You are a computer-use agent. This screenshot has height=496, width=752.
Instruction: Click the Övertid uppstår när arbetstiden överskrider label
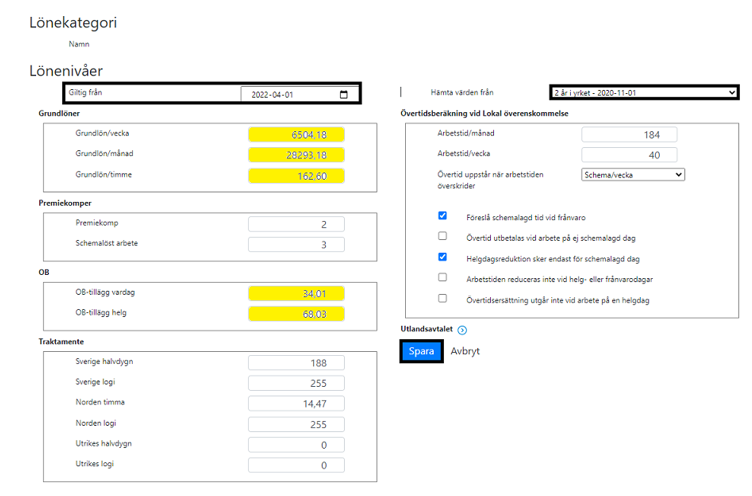click(x=490, y=180)
